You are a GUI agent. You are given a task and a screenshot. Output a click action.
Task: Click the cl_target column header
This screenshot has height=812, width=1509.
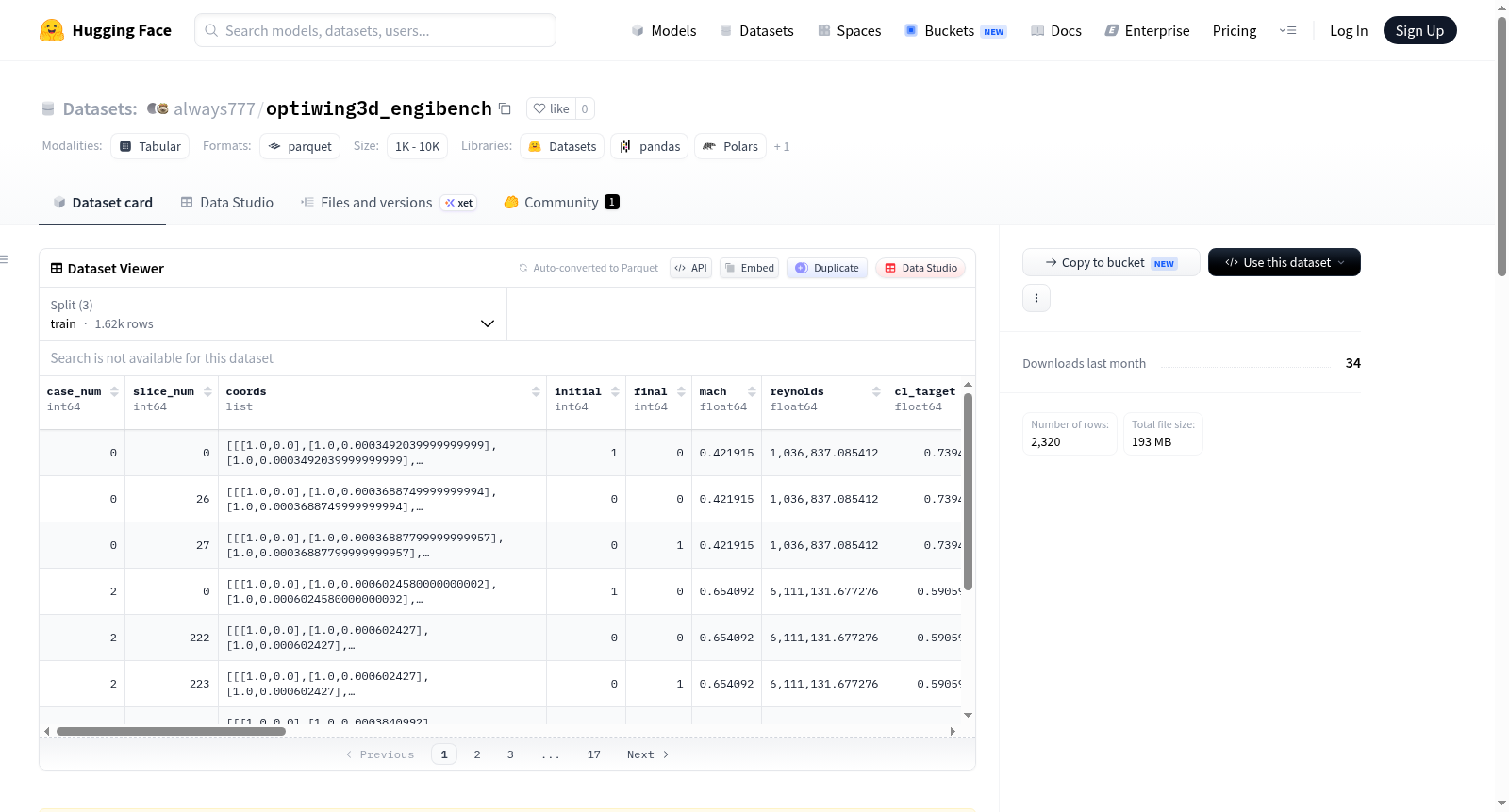pos(924,399)
